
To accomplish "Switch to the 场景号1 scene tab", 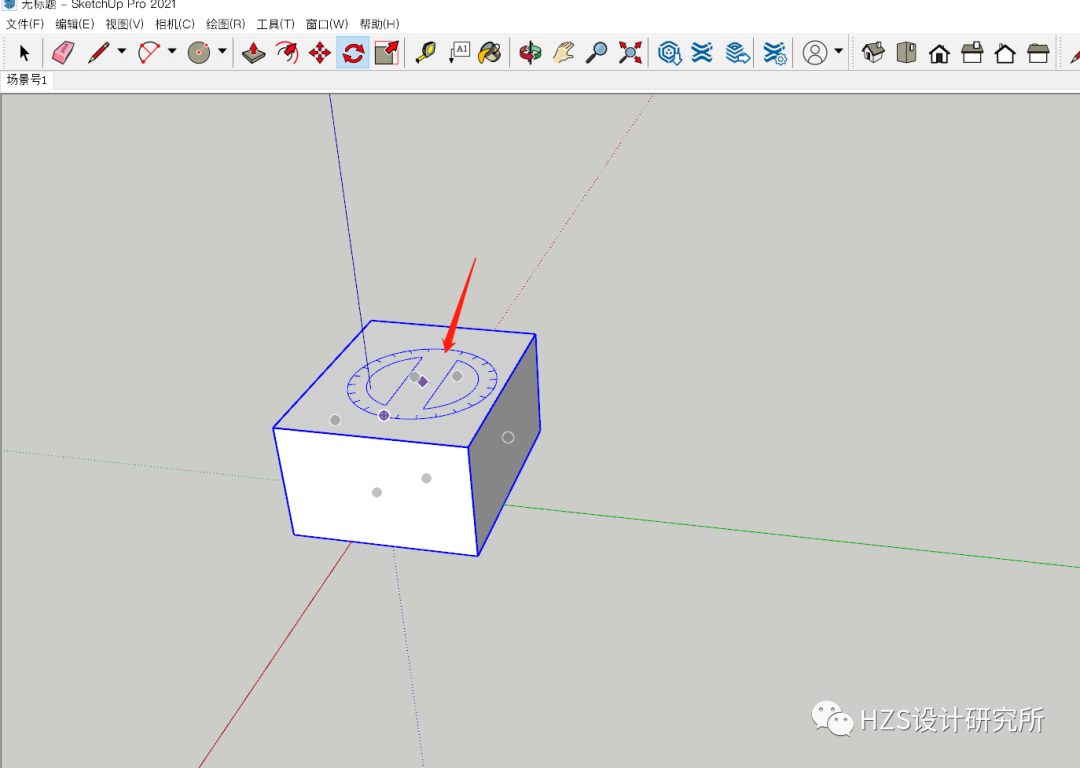I will [26, 80].
